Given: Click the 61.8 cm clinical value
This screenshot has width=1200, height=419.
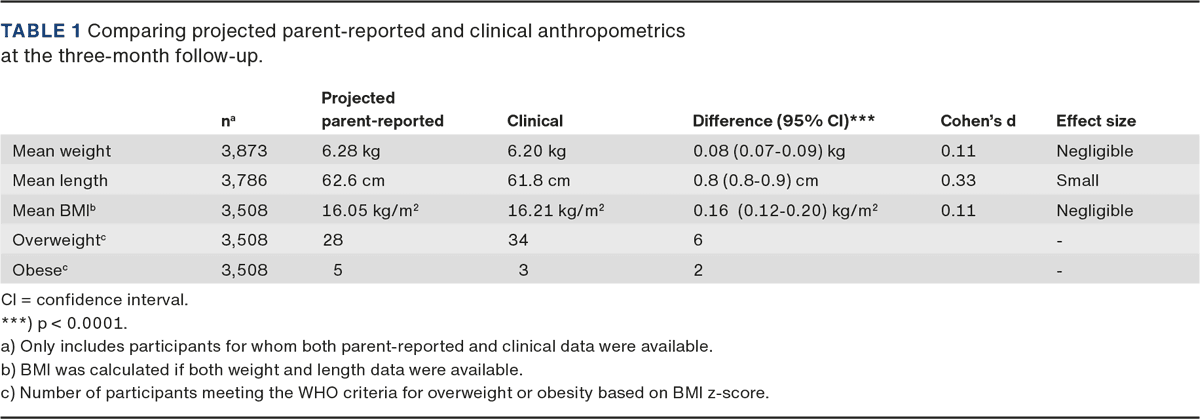Looking at the screenshot, I should (535, 181).
